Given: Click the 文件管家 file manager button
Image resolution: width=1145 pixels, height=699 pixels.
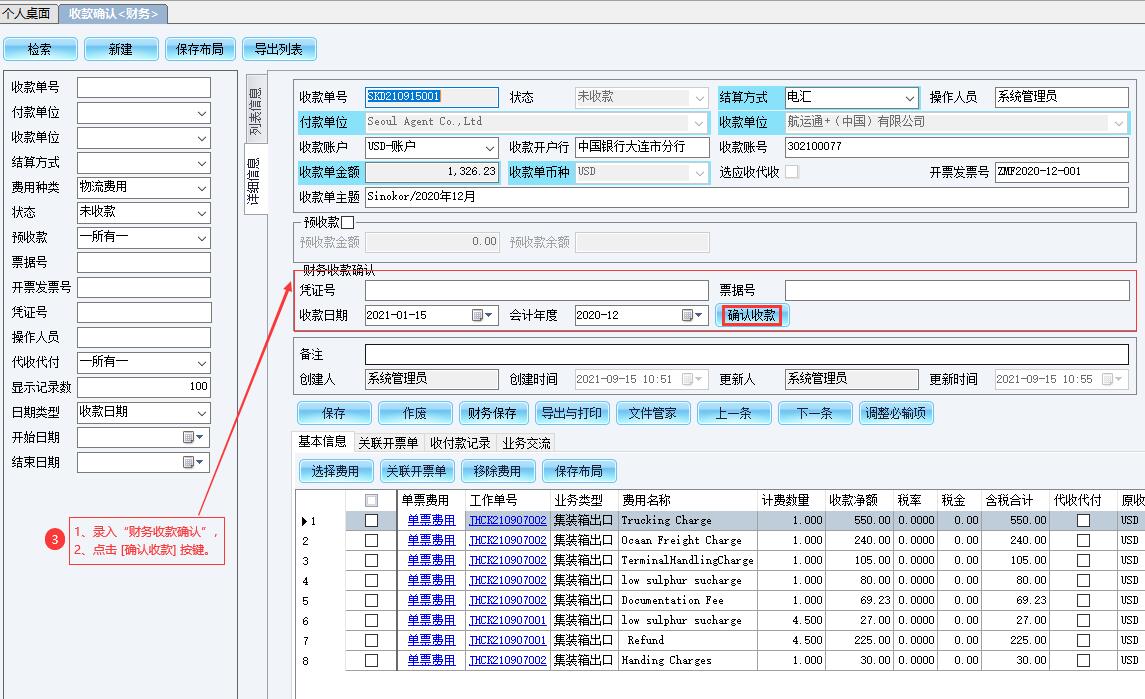Looking at the screenshot, I should coord(650,413).
